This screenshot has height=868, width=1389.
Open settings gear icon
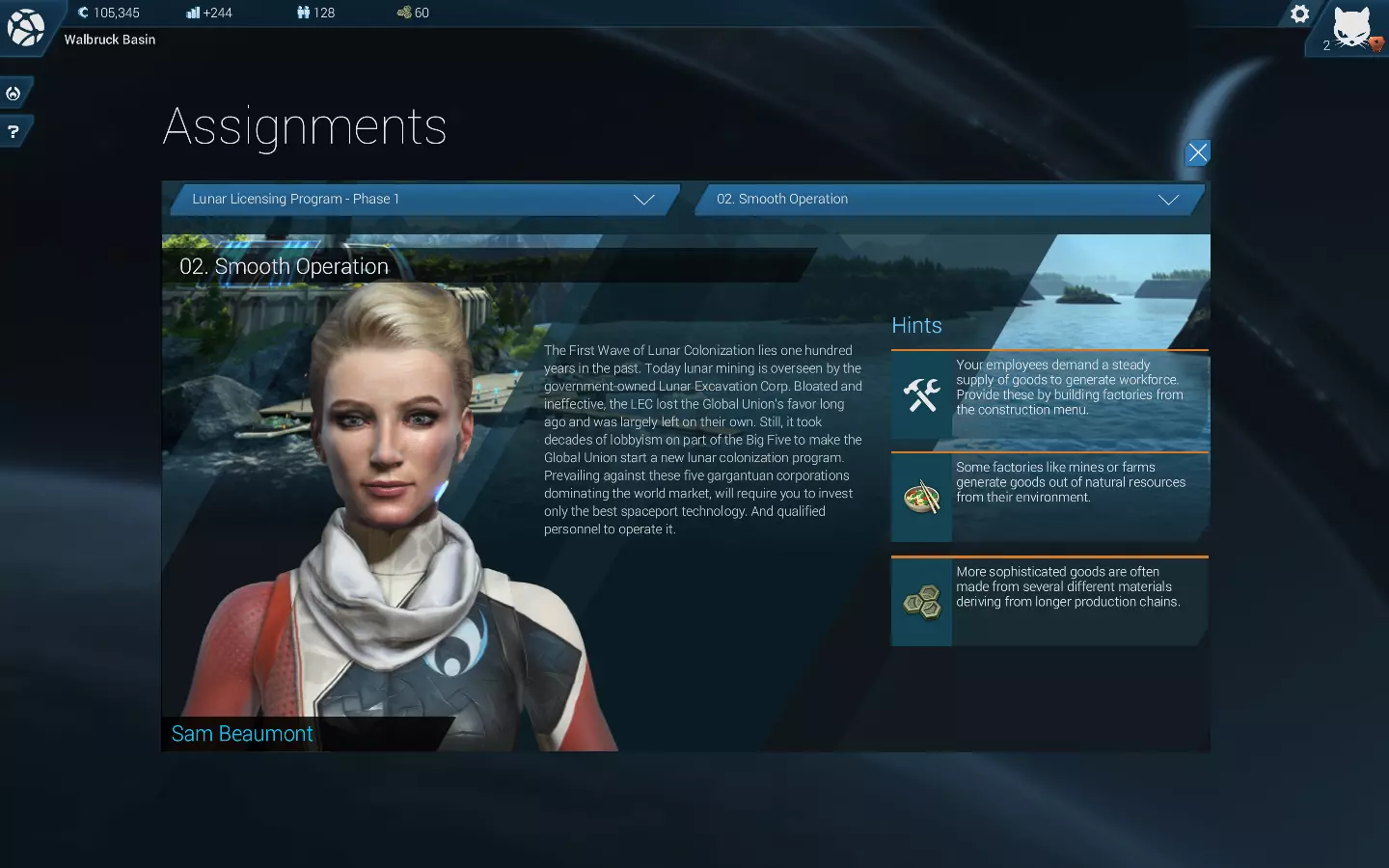point(1299,14)
